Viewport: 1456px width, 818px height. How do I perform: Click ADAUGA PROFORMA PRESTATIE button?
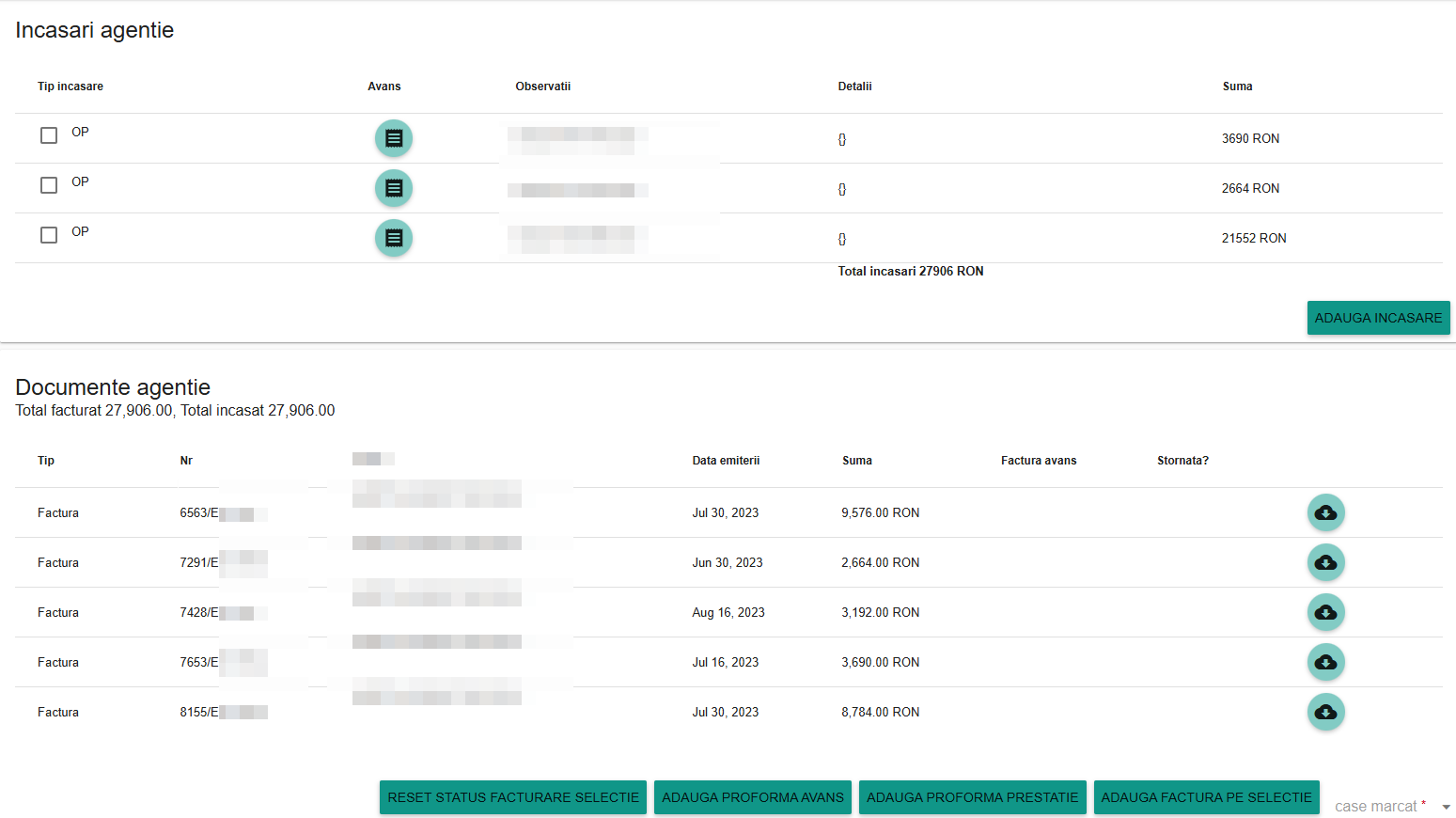[973, 797]
